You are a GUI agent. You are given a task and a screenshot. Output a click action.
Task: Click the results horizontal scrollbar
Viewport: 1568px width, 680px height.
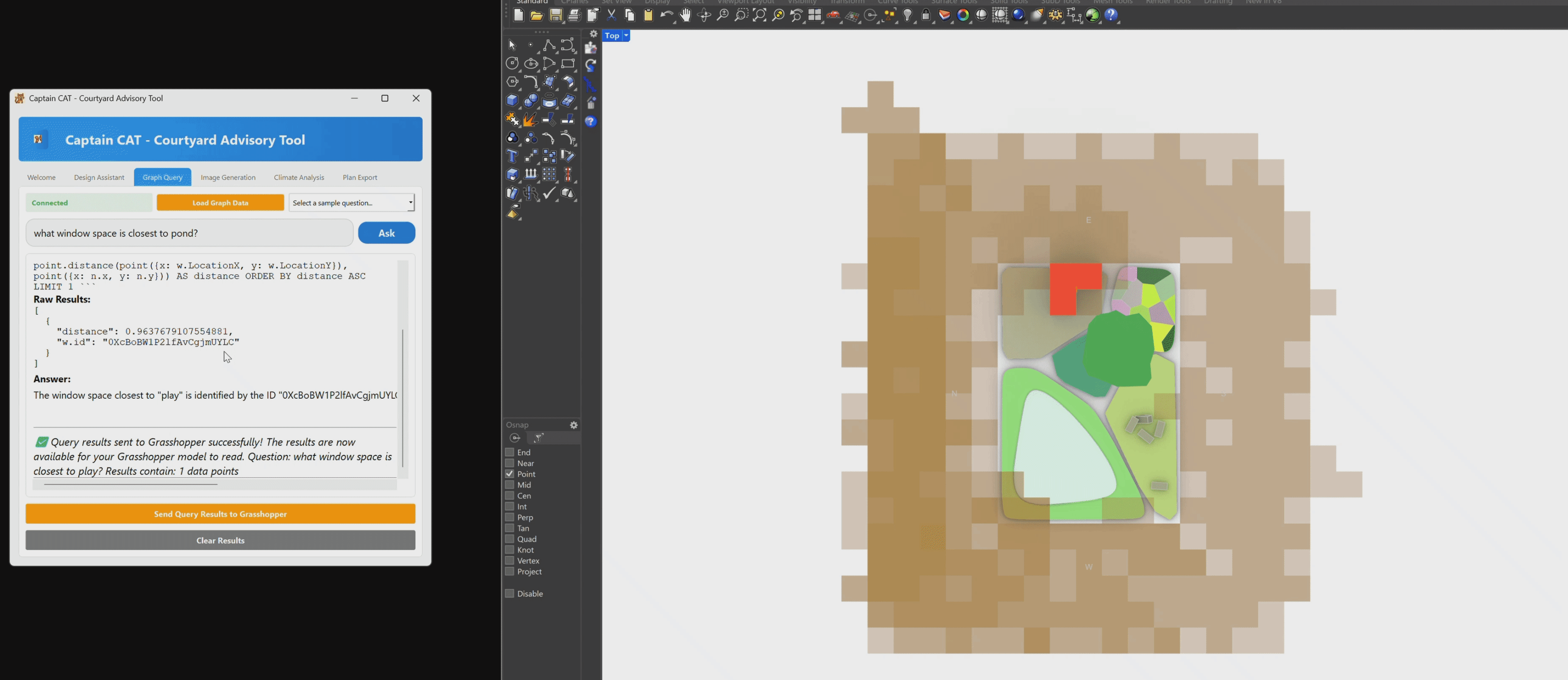click(x=130, y=485)
